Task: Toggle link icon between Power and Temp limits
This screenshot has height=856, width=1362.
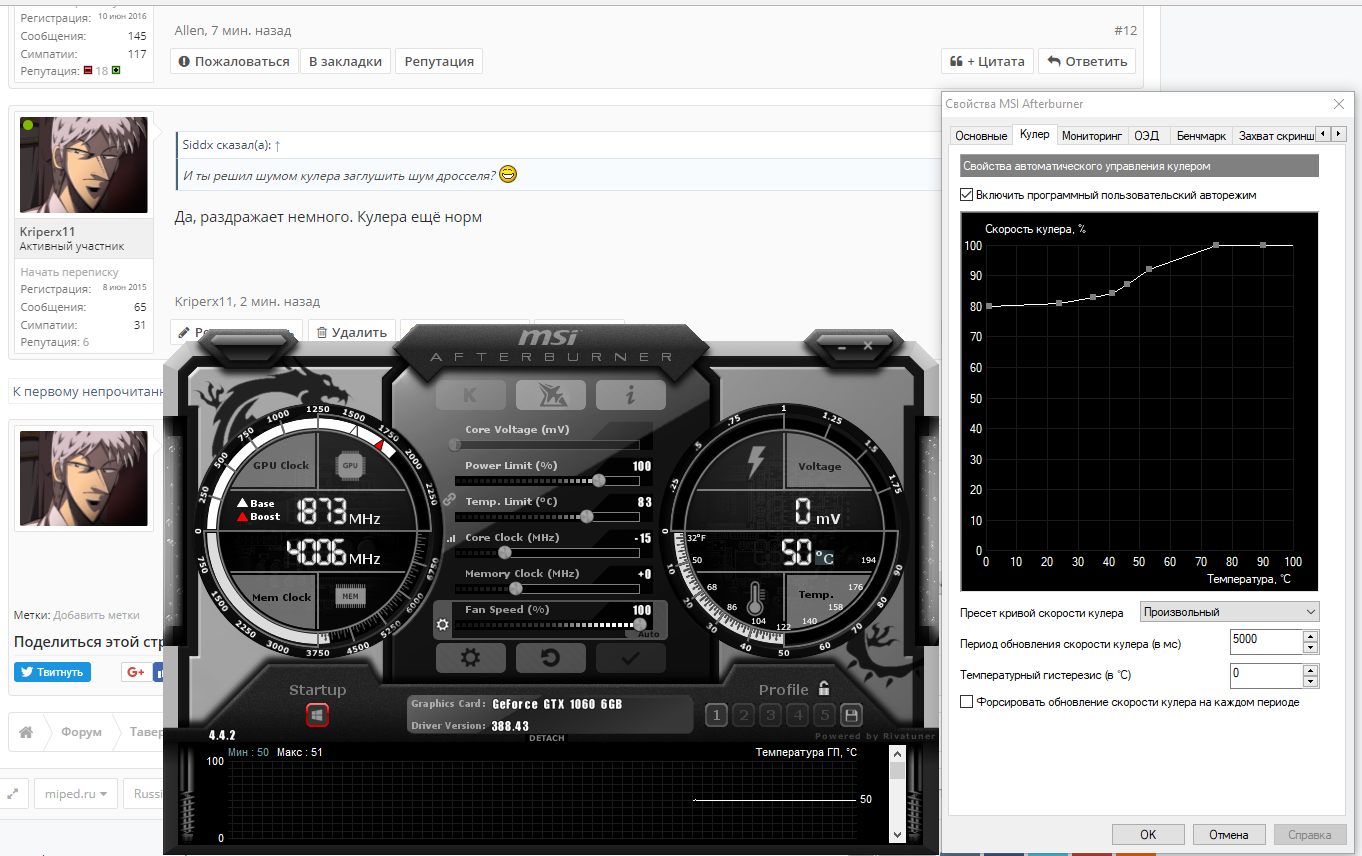Action: point(449,499)
